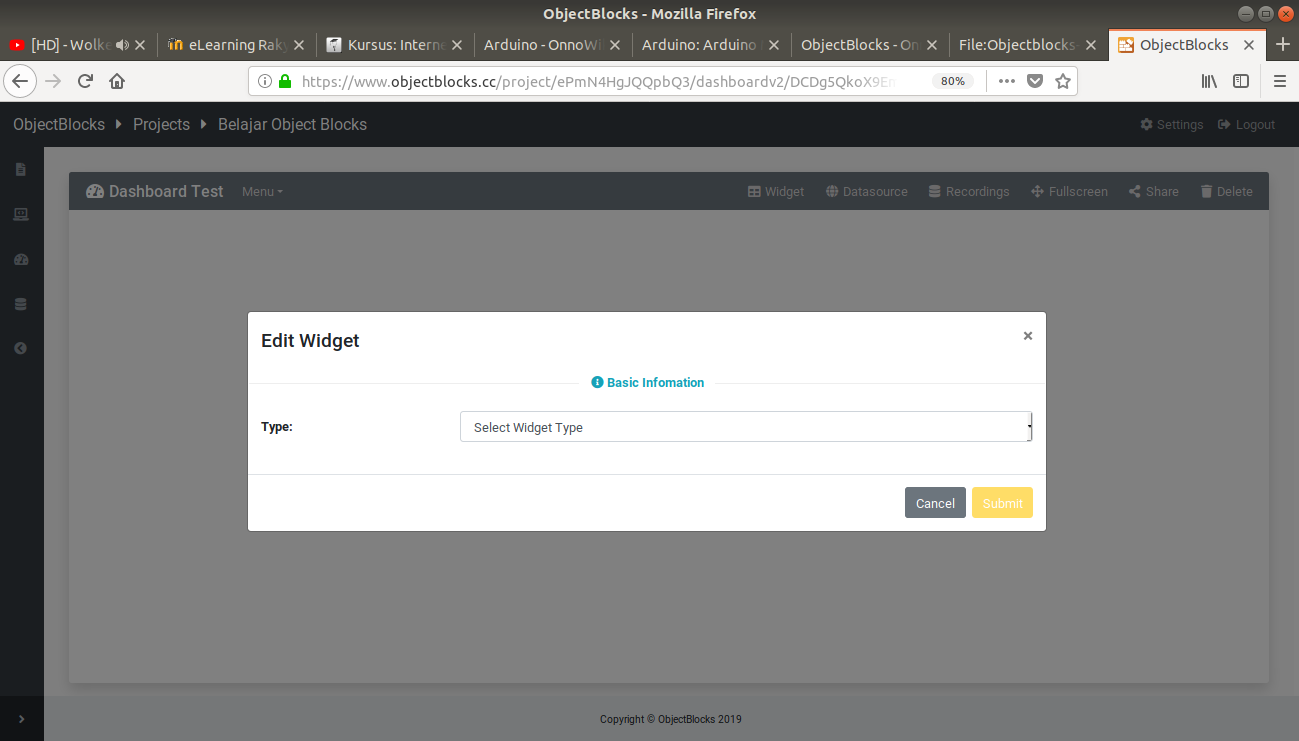Click the laptop icon in left sidebar
Screen dimensions: 1299x741
pyautogui.click(x=21, y=214)
